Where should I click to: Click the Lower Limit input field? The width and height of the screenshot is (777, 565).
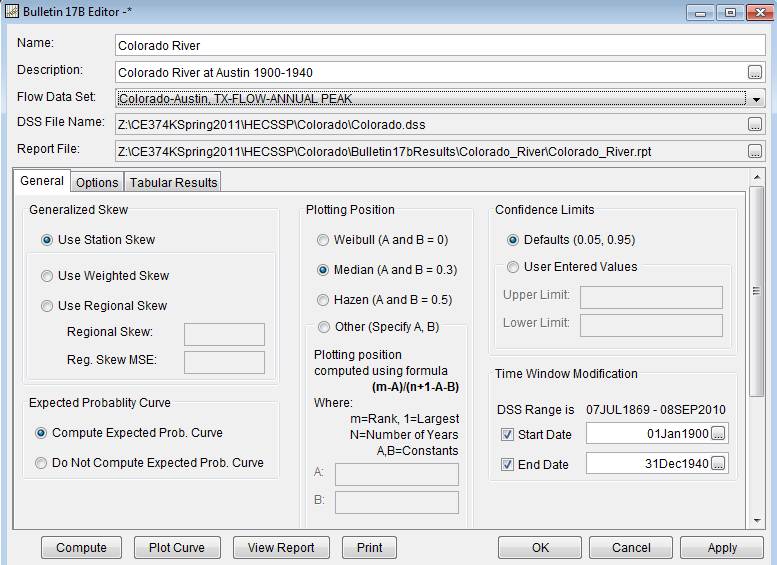(651, 326)
